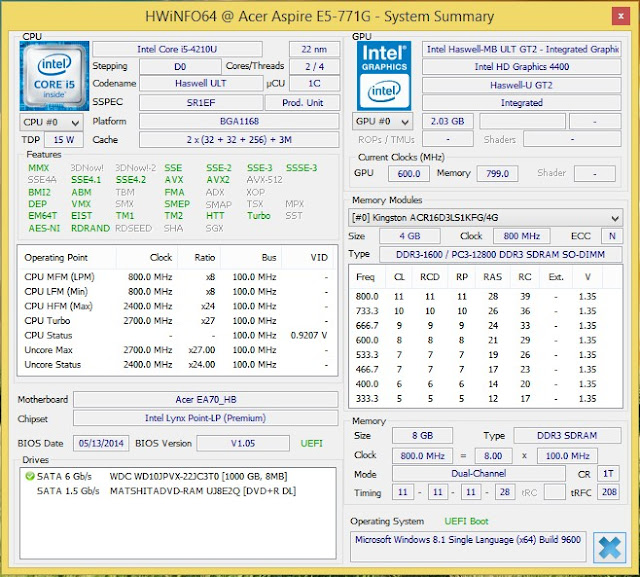640x577 pixels.
Task: Click the Windows 8.1 operating system field
Action: pos(468,546)
